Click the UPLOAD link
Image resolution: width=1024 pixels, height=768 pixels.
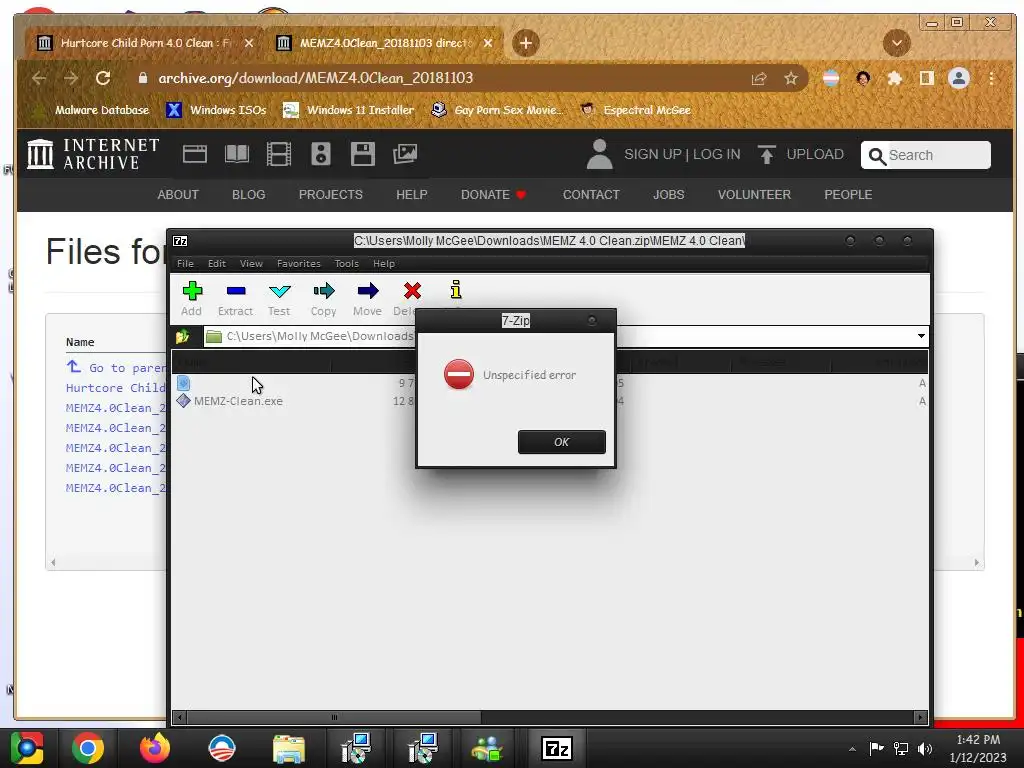point(801,154)
